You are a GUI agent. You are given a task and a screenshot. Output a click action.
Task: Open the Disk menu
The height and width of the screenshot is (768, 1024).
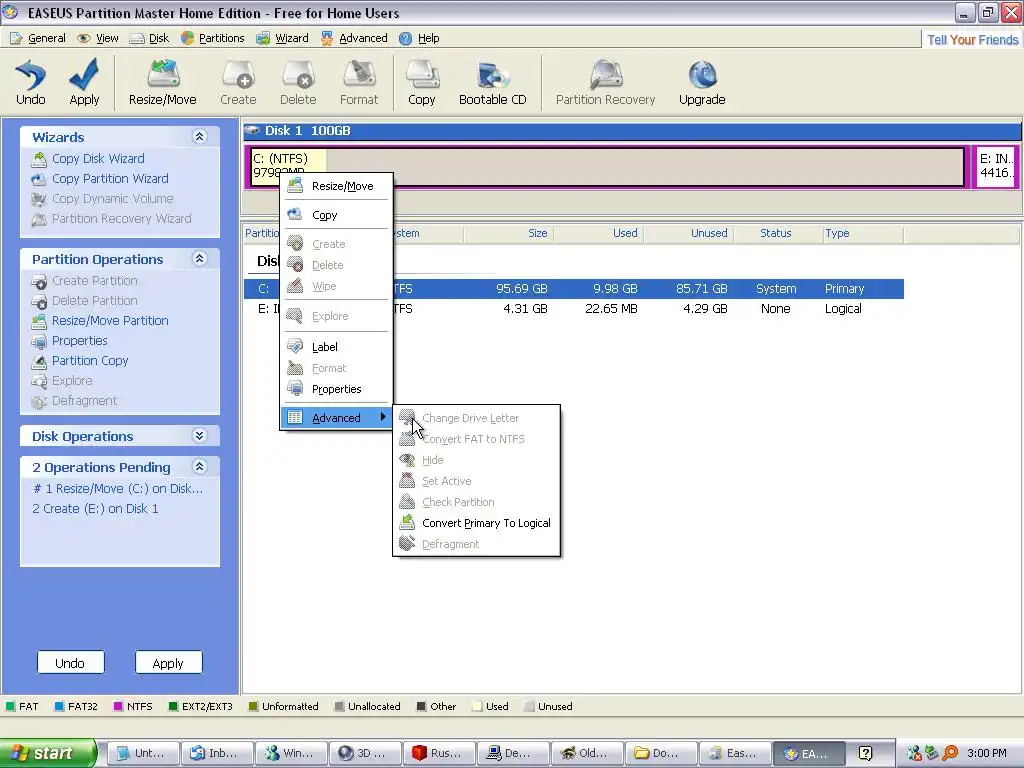(x=150, y=38)
